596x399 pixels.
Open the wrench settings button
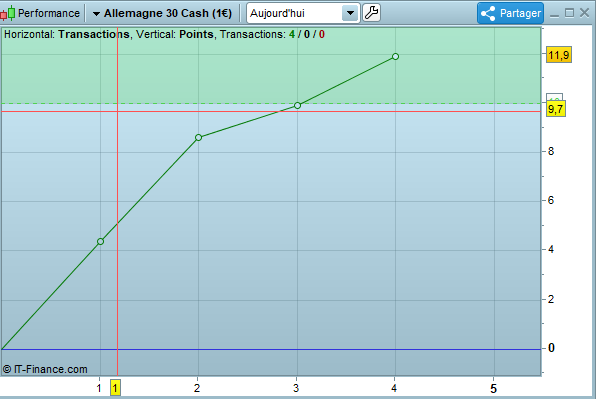(371, 13)
